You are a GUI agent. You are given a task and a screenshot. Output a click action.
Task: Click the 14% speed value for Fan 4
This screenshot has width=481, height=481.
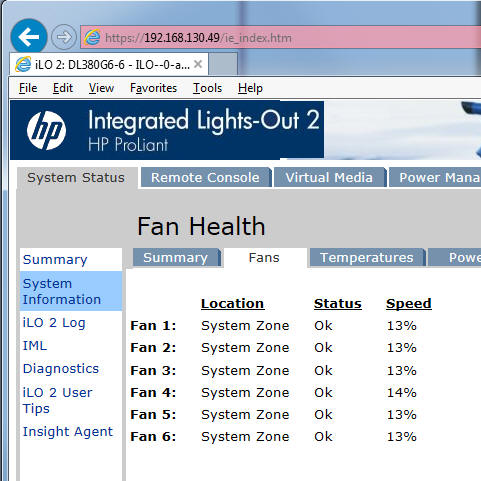point(401,393)
